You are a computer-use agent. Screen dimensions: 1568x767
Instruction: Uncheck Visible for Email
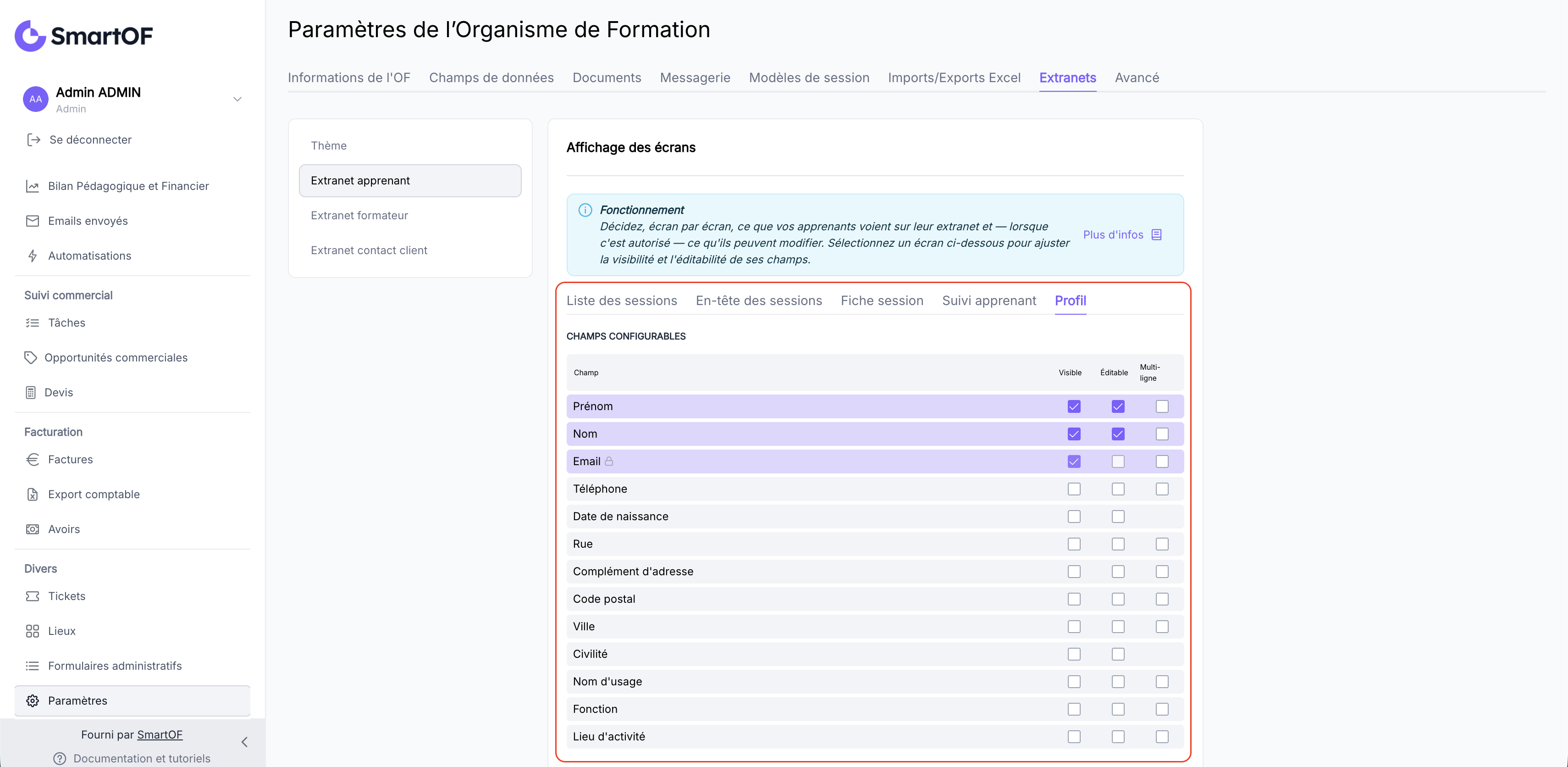(x=1074, y=461)
